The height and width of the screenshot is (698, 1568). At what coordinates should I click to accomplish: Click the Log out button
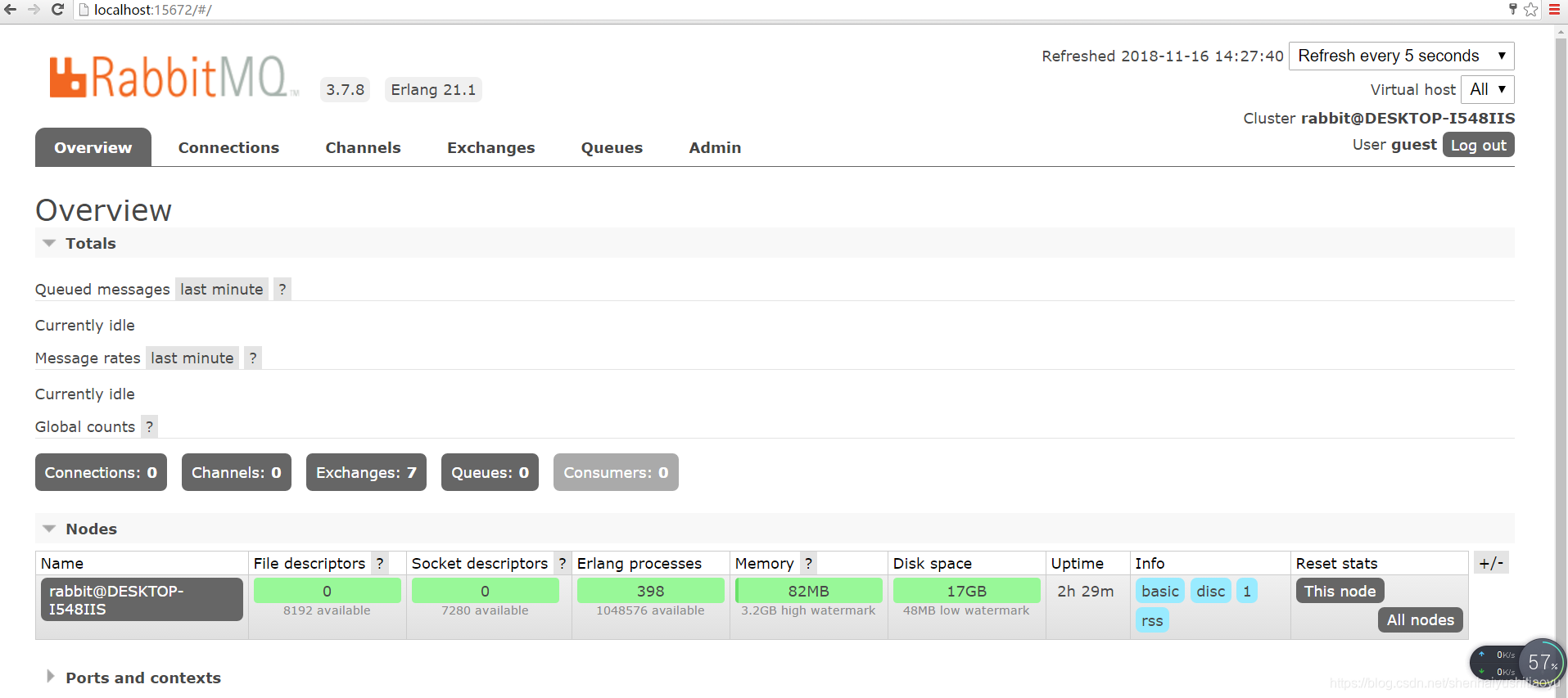(1478, 145)
